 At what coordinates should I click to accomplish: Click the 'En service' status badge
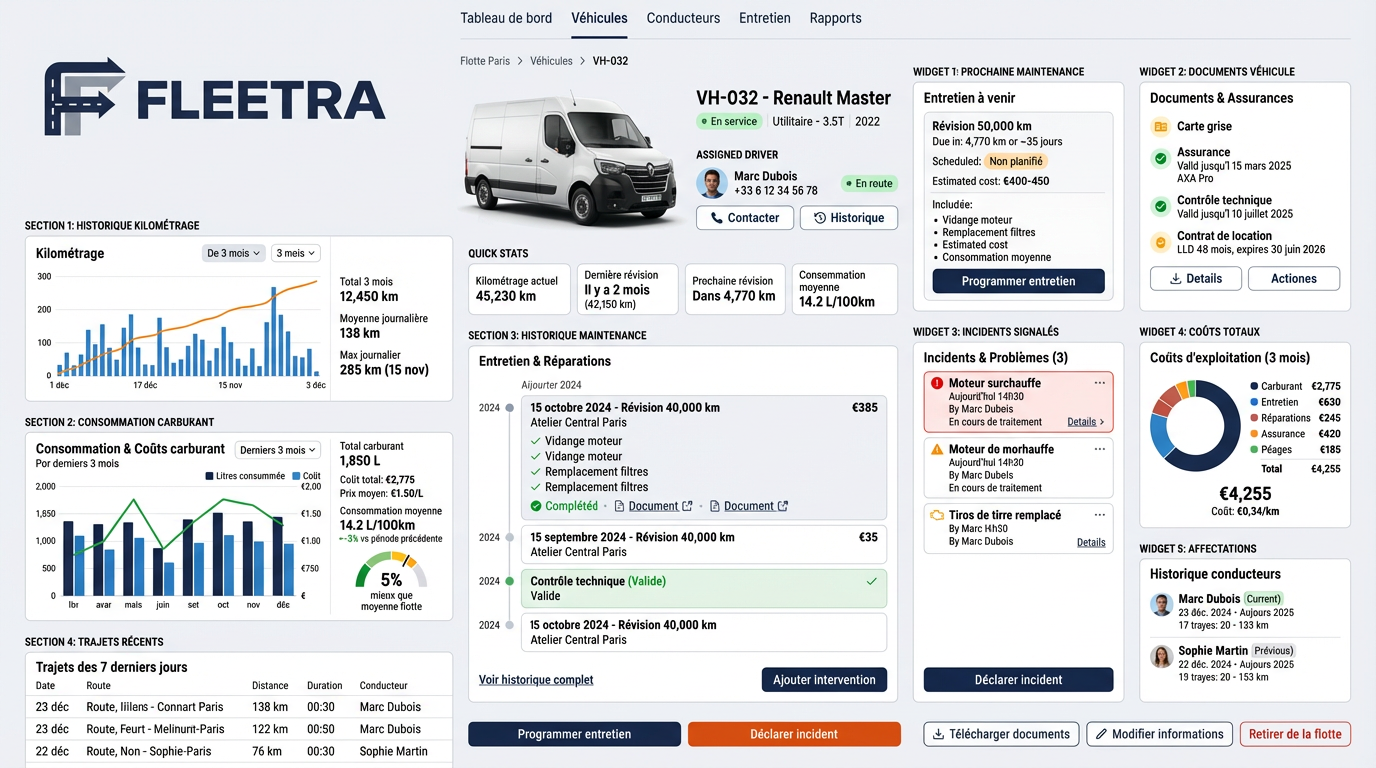729,122
